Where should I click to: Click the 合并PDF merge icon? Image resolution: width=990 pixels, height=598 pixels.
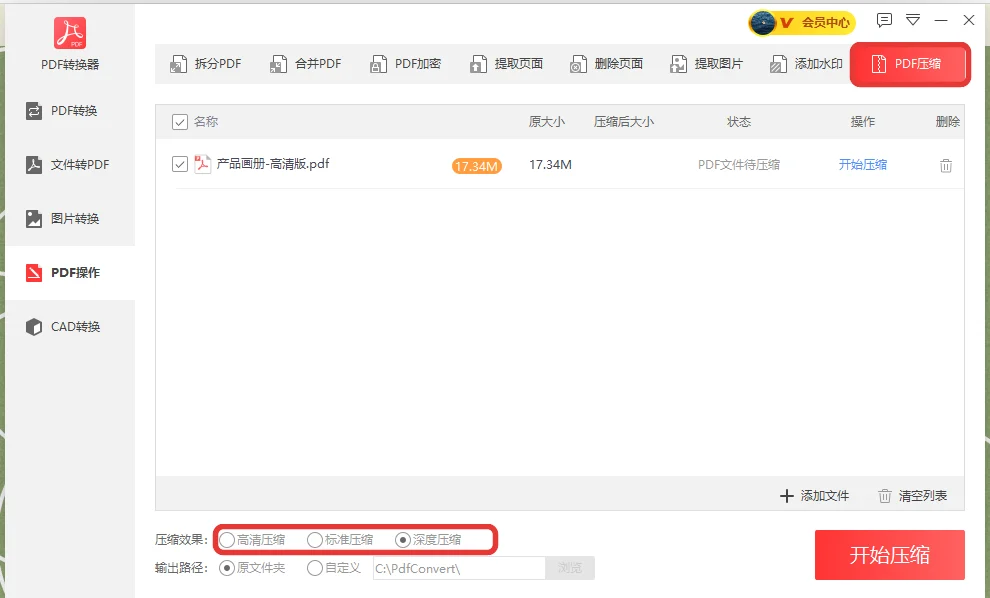[x=278, y=64]
